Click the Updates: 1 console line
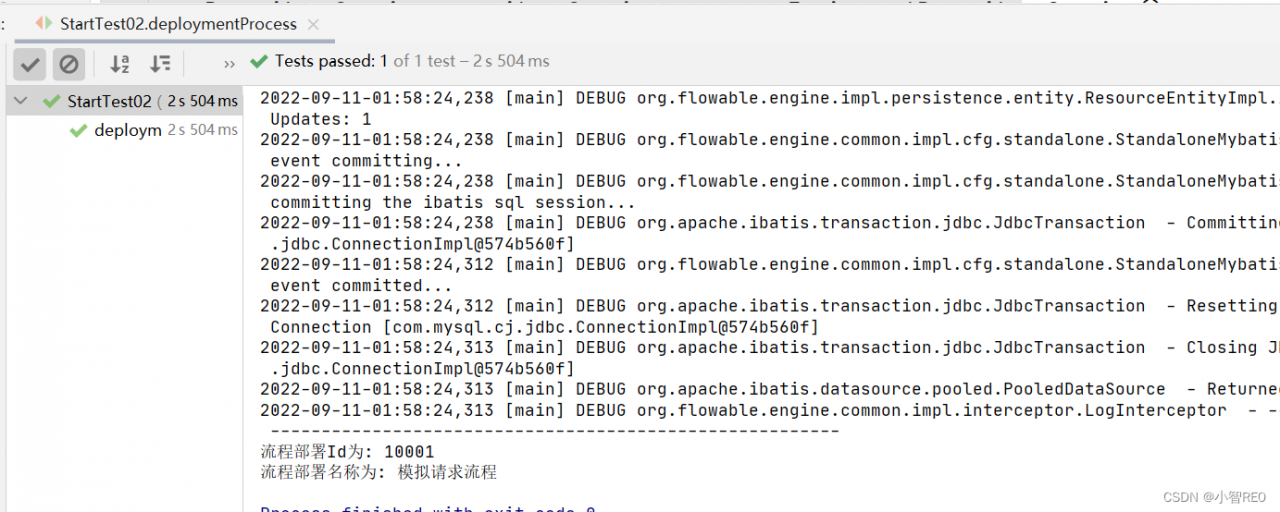 (x=320, y=119)
